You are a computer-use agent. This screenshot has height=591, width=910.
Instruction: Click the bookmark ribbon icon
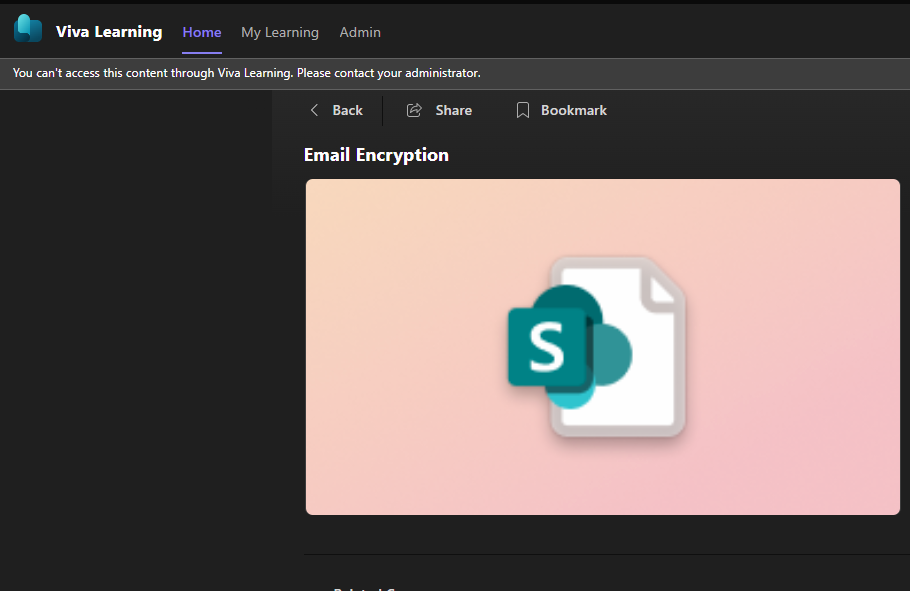[x=522, y=110]
